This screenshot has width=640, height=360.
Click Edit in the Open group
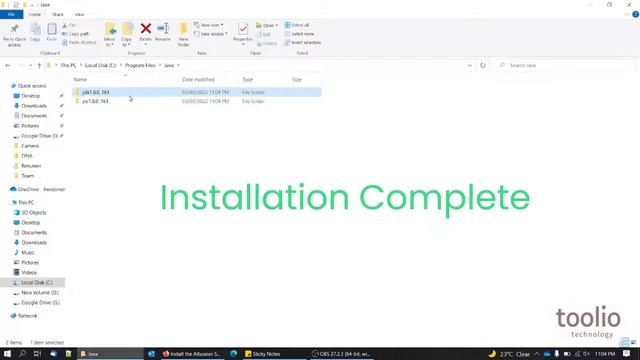(264, 34)
